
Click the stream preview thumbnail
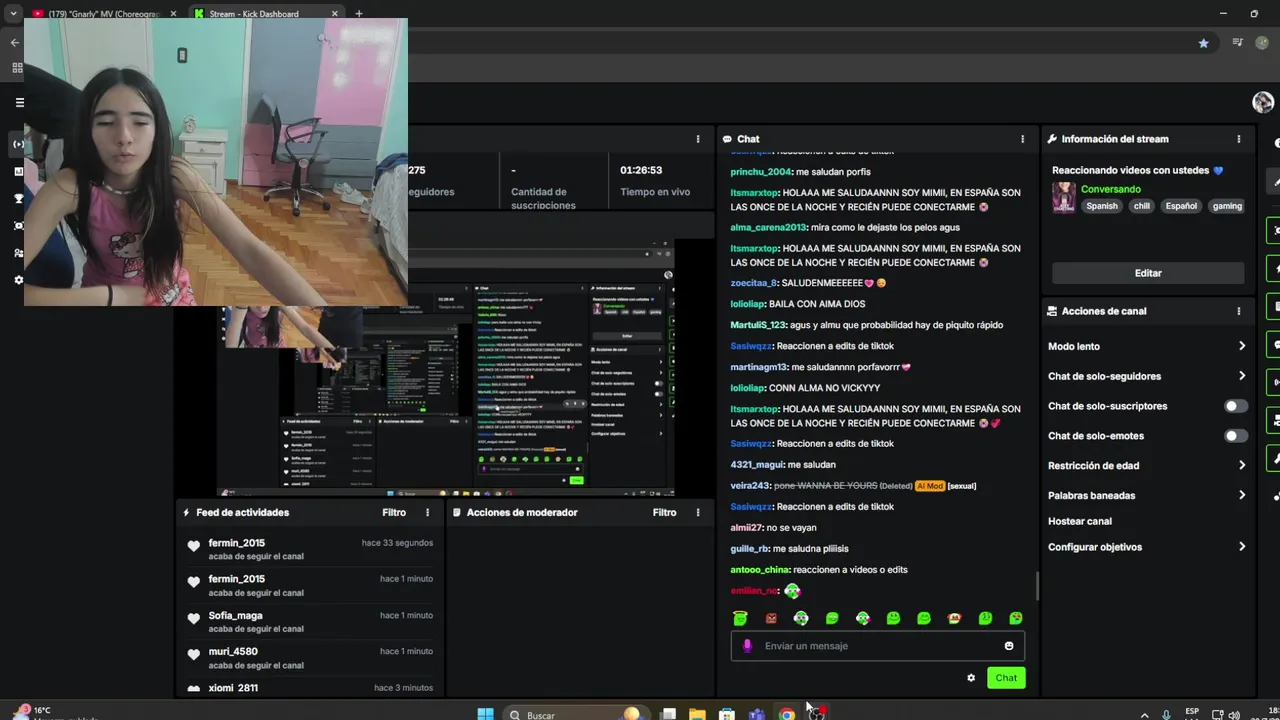pos(446,368)
